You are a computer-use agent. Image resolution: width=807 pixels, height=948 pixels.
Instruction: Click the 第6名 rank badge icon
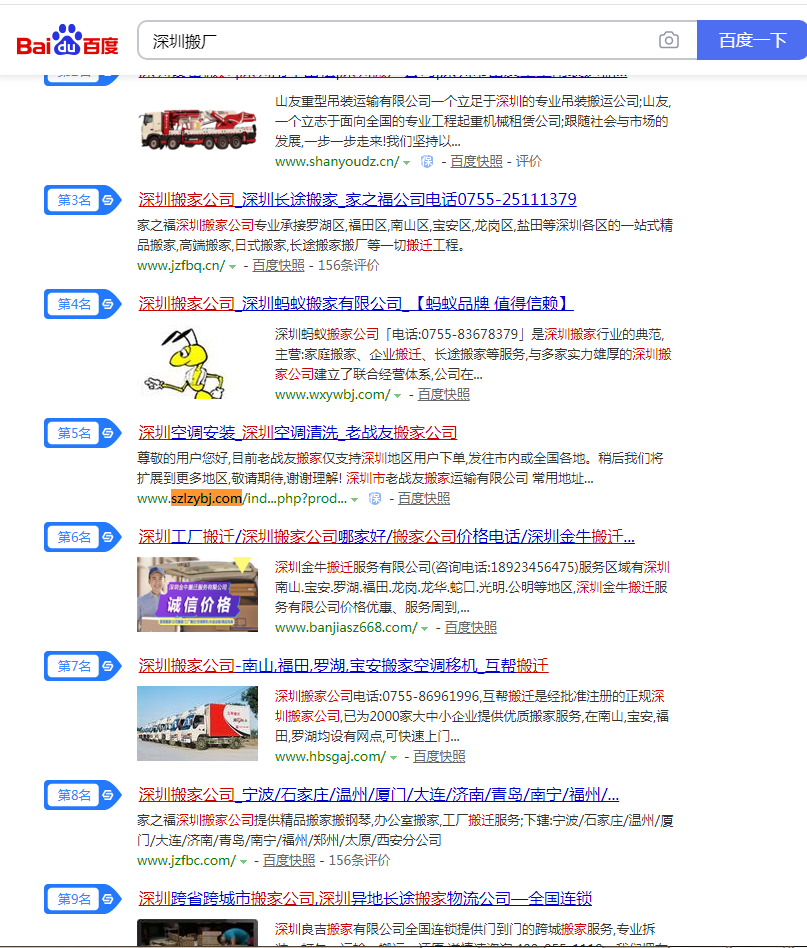tap(82, 537)
